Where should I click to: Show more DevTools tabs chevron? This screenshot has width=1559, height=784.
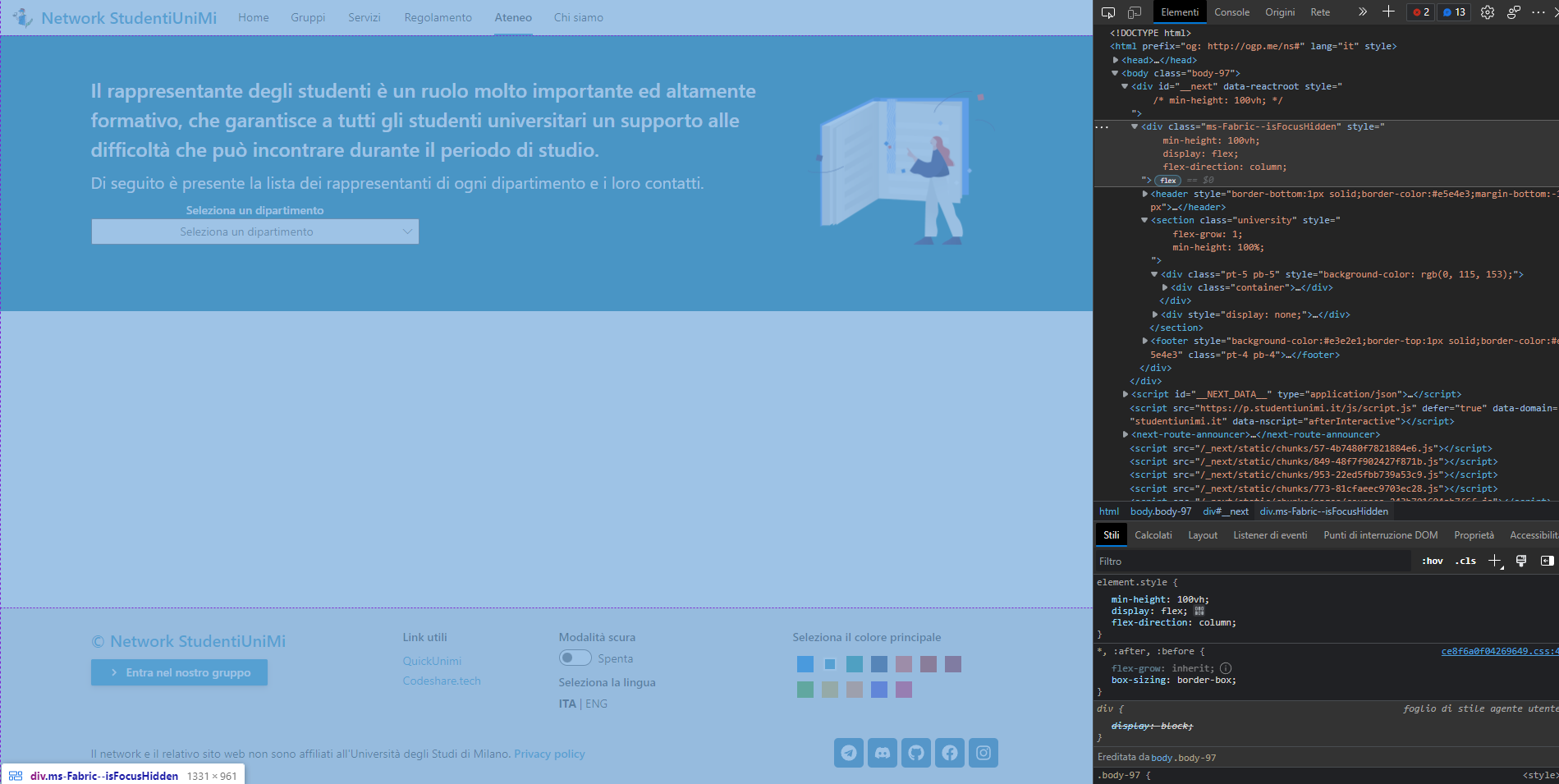pyautogui.click(x=1363, y=11)
